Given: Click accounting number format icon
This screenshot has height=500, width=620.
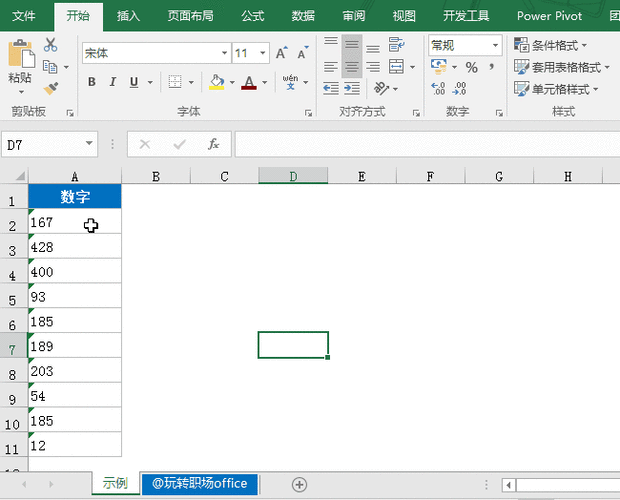Looking at the screenshot, I should pos(439,66).
